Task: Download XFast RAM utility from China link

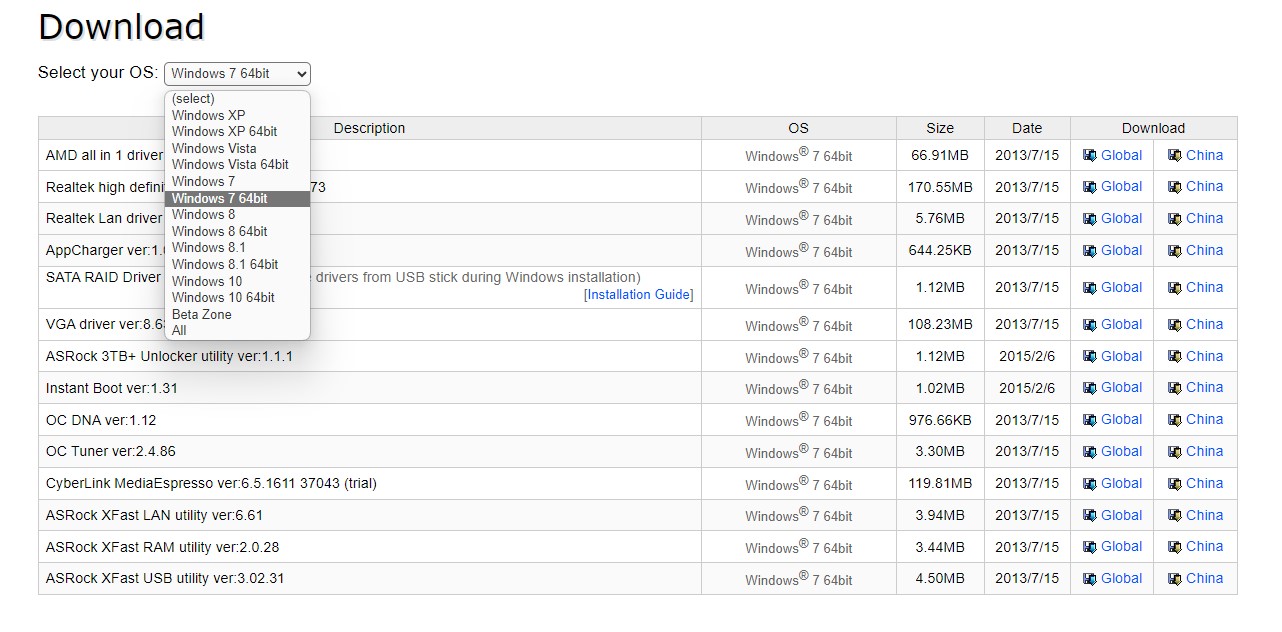Action: click(1204, 547)
